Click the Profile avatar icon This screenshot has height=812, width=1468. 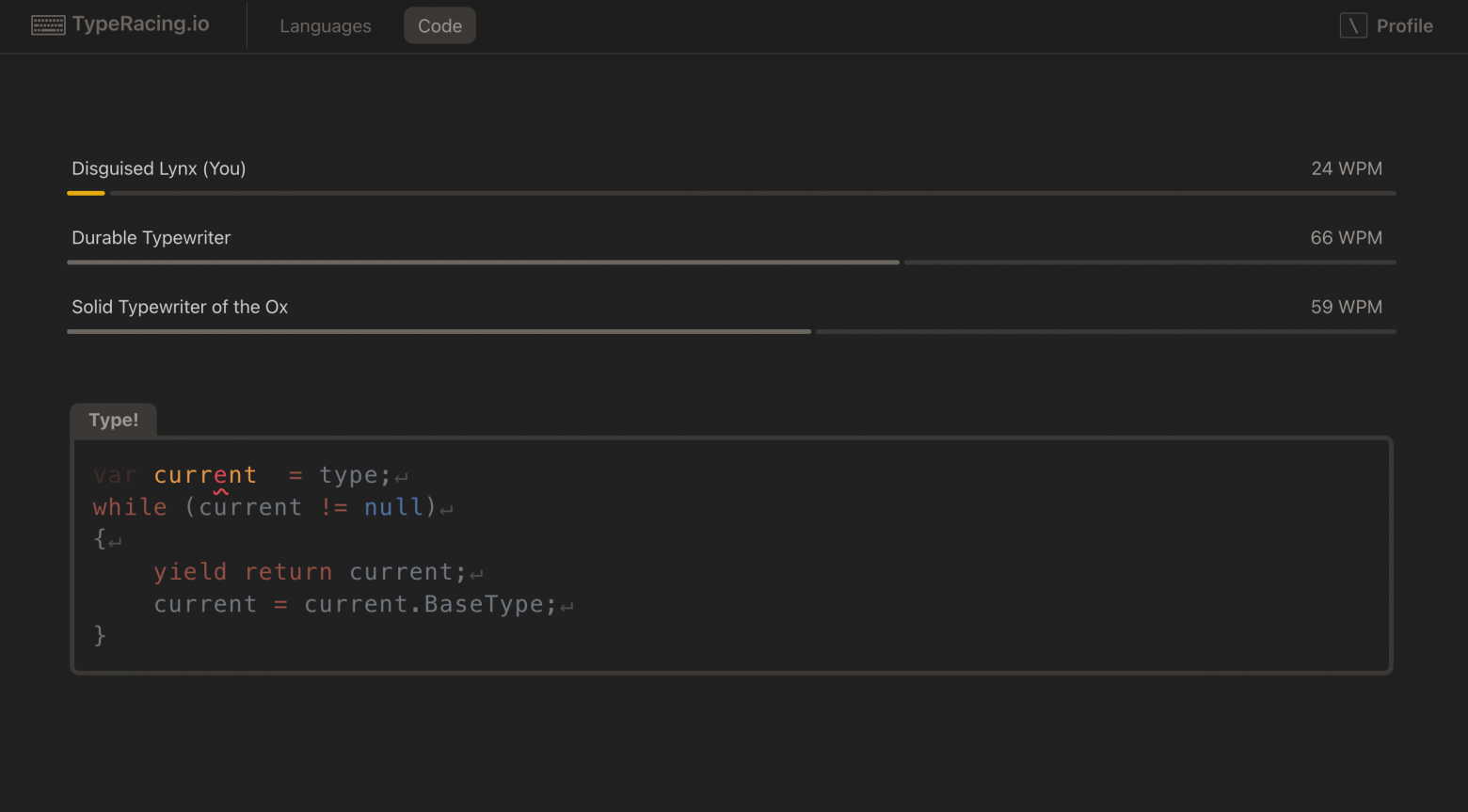point(1353,25)
